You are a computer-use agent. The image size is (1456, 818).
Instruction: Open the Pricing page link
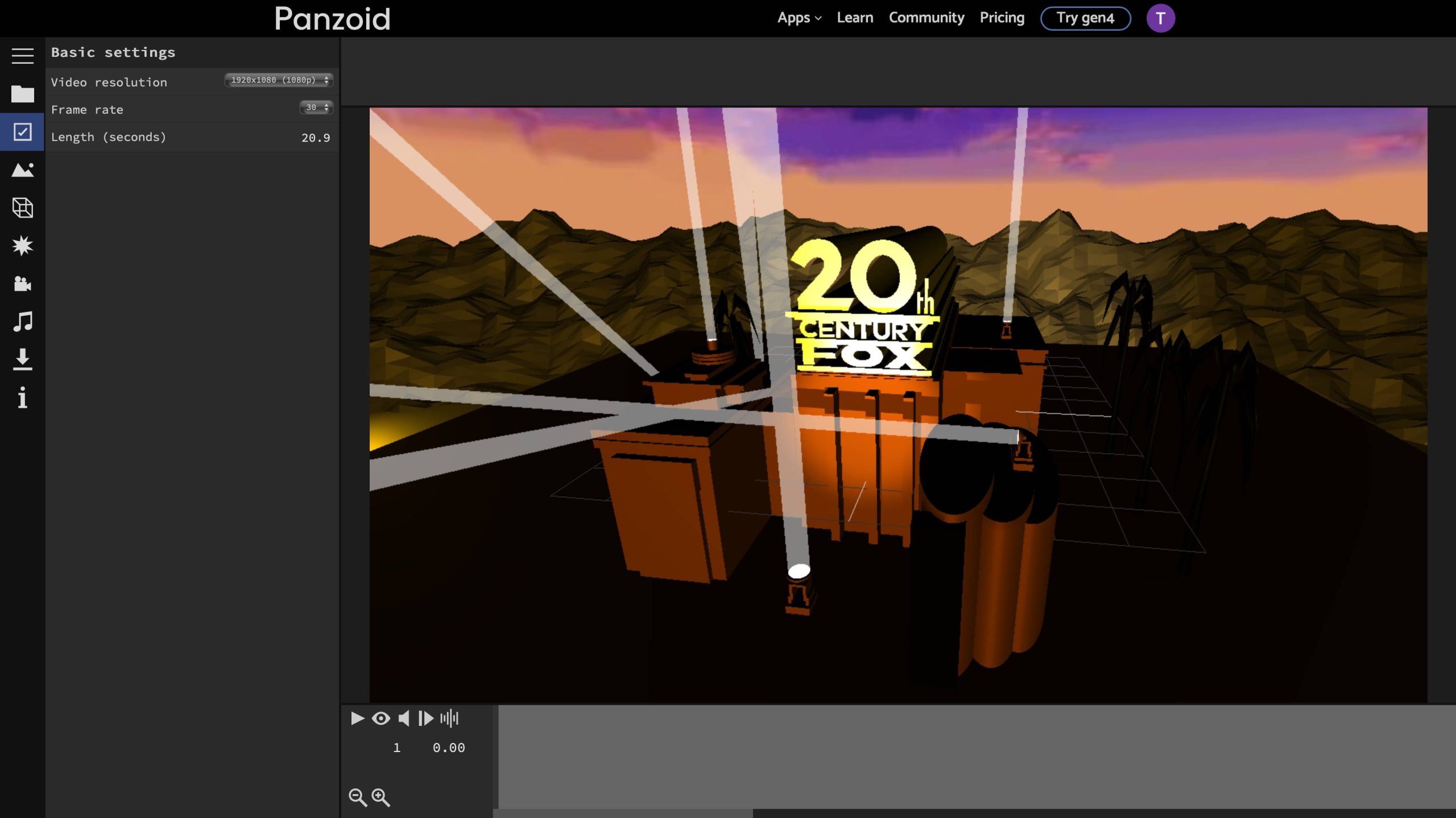[1002, 18]
